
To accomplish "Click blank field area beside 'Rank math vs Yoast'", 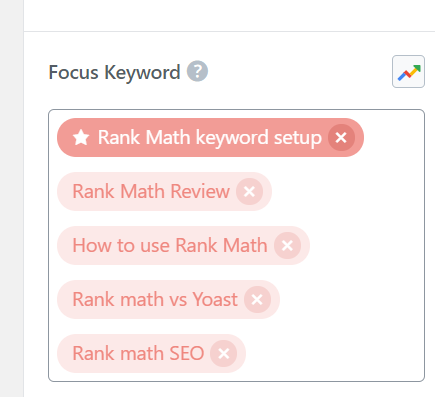I will click(x=350, y=300).
